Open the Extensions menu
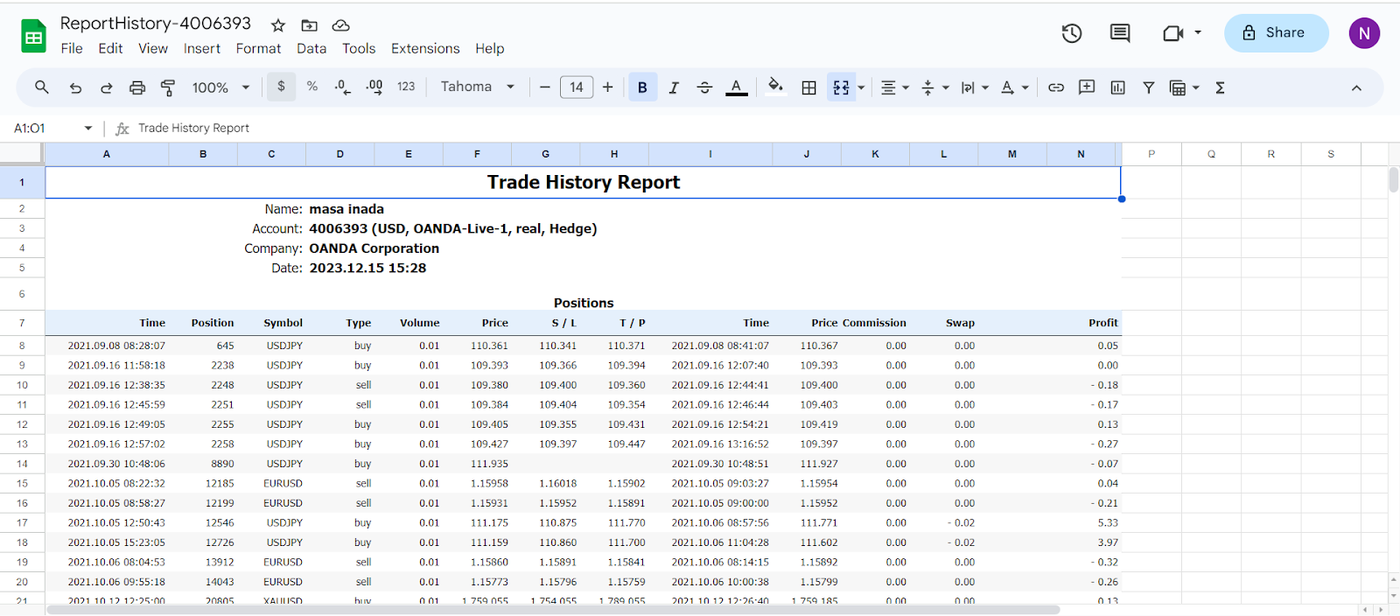Viewport: 1400px width, 616px height. pyautogui.click(x=425, y=48)
